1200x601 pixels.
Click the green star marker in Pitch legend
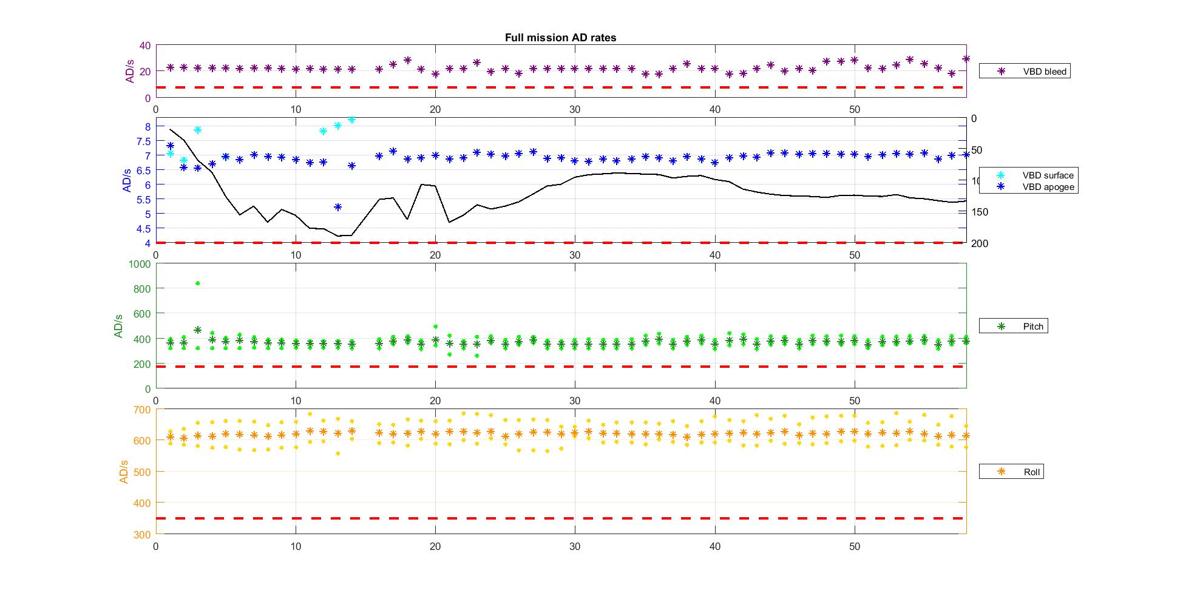(x=1001, y=327)
